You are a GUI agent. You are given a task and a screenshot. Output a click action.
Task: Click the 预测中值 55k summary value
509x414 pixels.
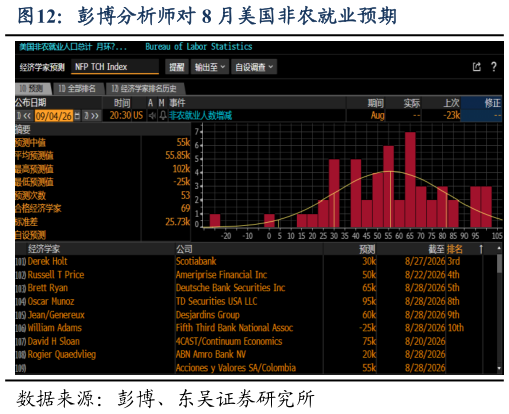click(x=183, y=143)
